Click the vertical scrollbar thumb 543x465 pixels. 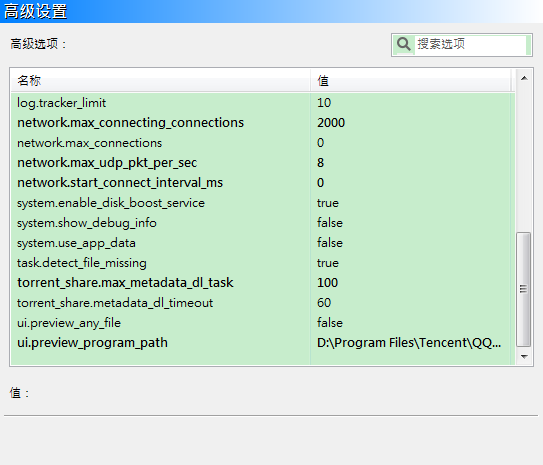524,289
